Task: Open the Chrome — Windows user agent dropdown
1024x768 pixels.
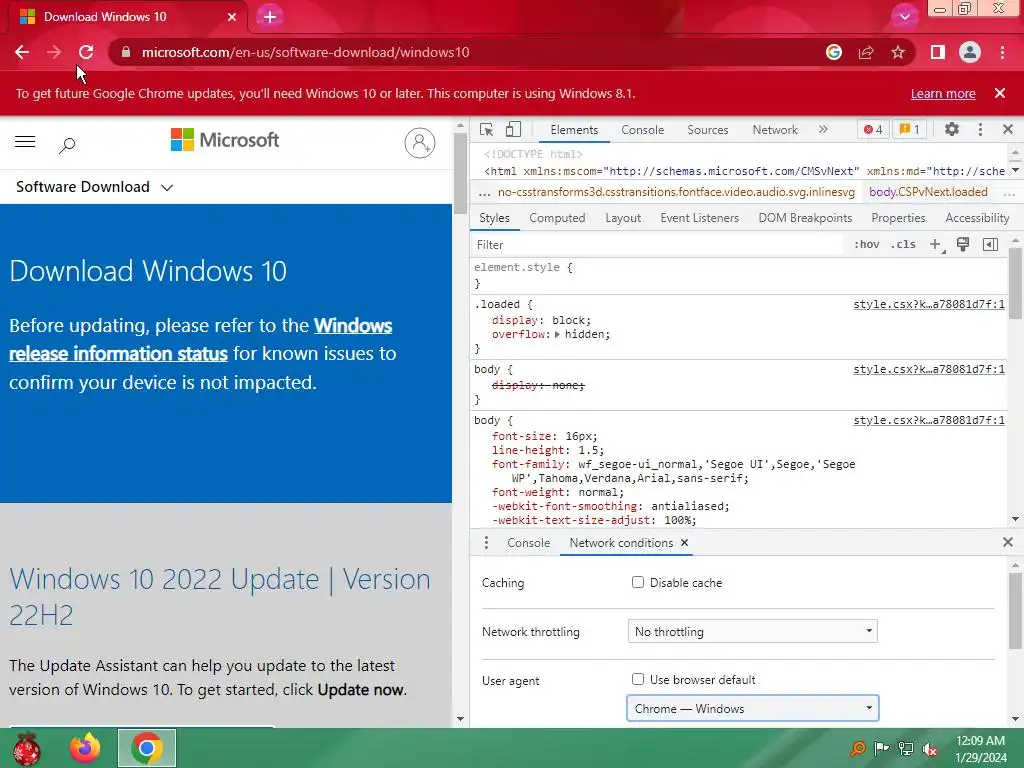Action: 752,709
